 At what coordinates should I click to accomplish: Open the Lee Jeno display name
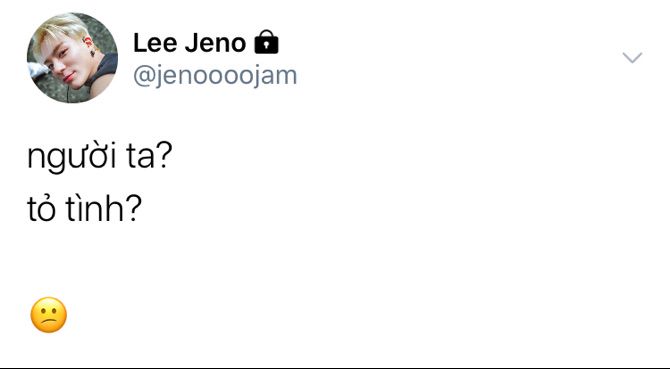tap(189, 43)
